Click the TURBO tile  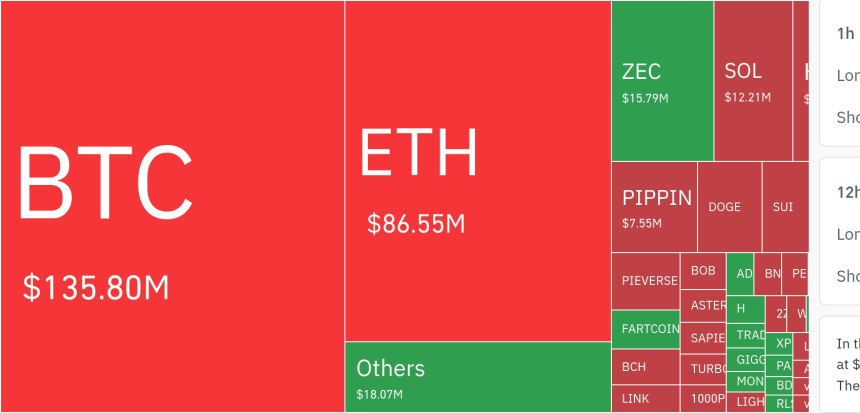coord(703,369)
